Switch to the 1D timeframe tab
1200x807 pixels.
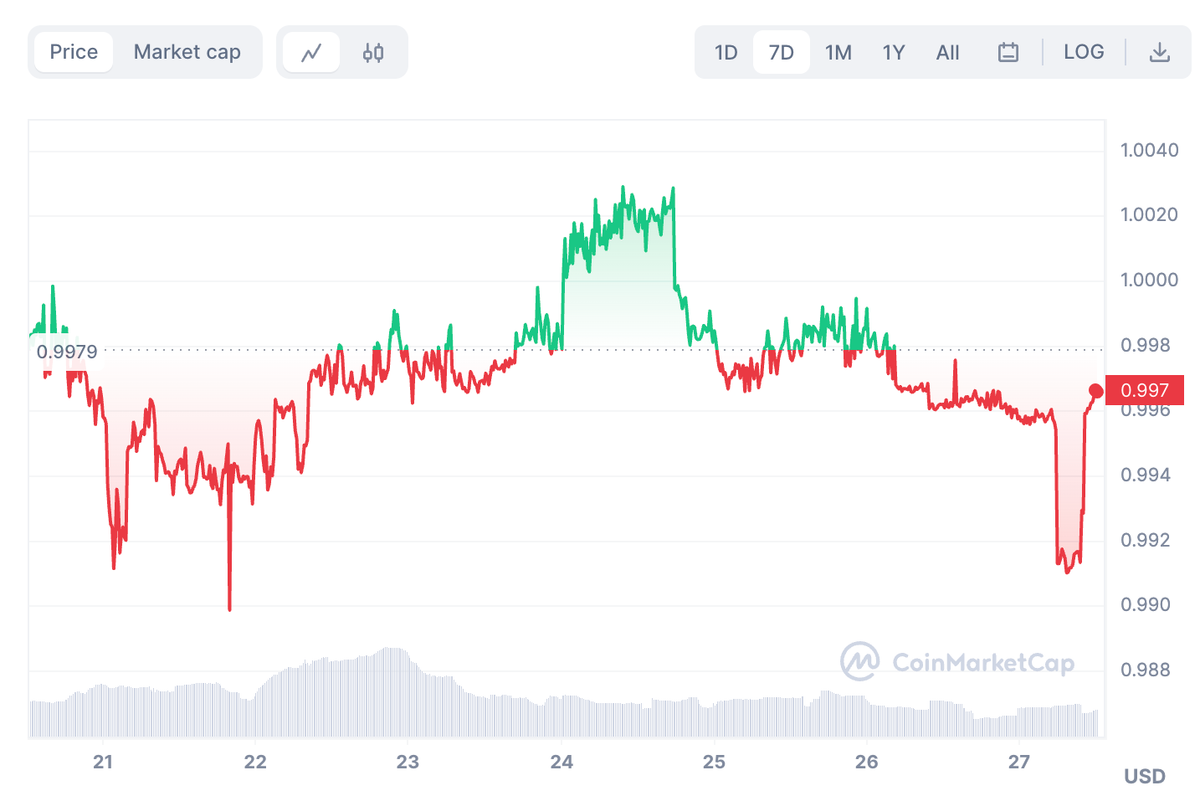(725, 51)
